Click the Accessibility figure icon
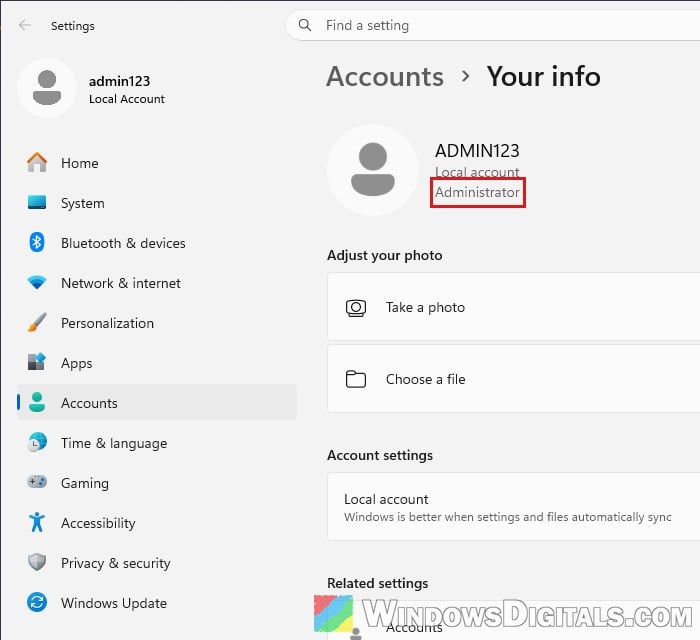The image size is (700, 640). pyautogui.click(x=37, y=522)
